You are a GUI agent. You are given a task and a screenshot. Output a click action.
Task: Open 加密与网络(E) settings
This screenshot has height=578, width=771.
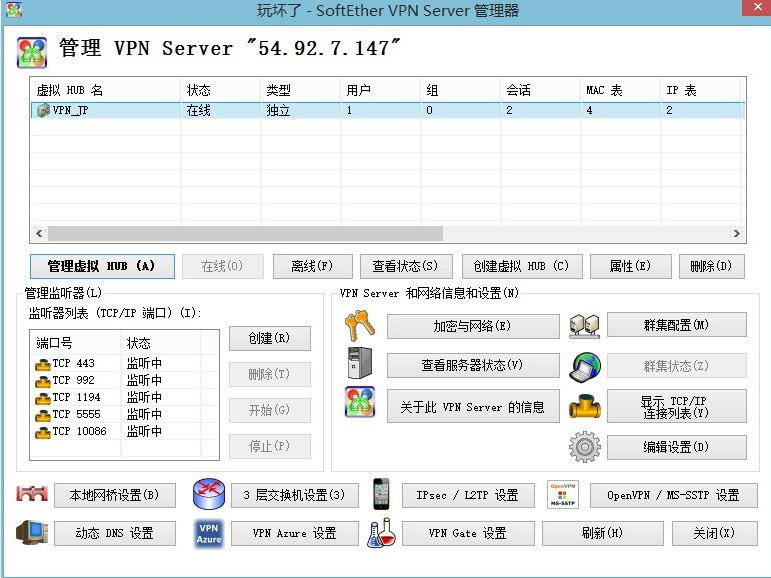point(473,326)
